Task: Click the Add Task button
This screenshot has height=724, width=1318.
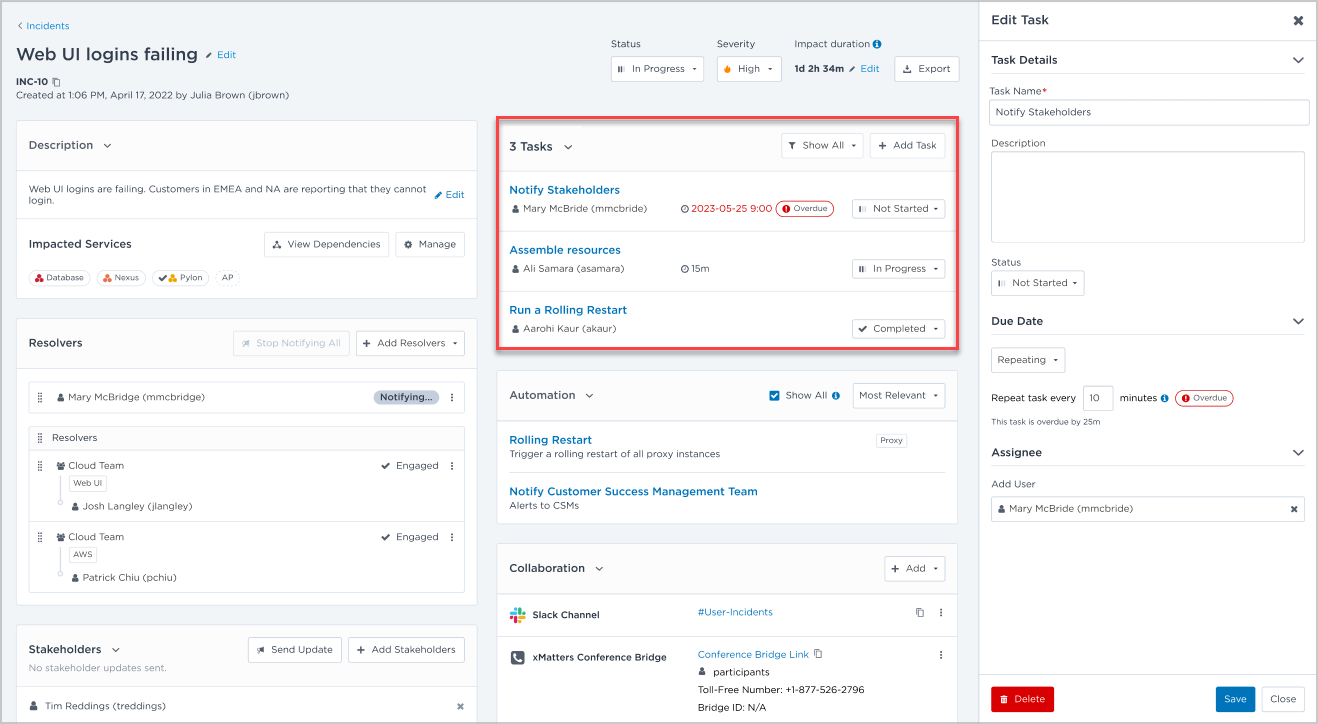Action: pos(907,146)
